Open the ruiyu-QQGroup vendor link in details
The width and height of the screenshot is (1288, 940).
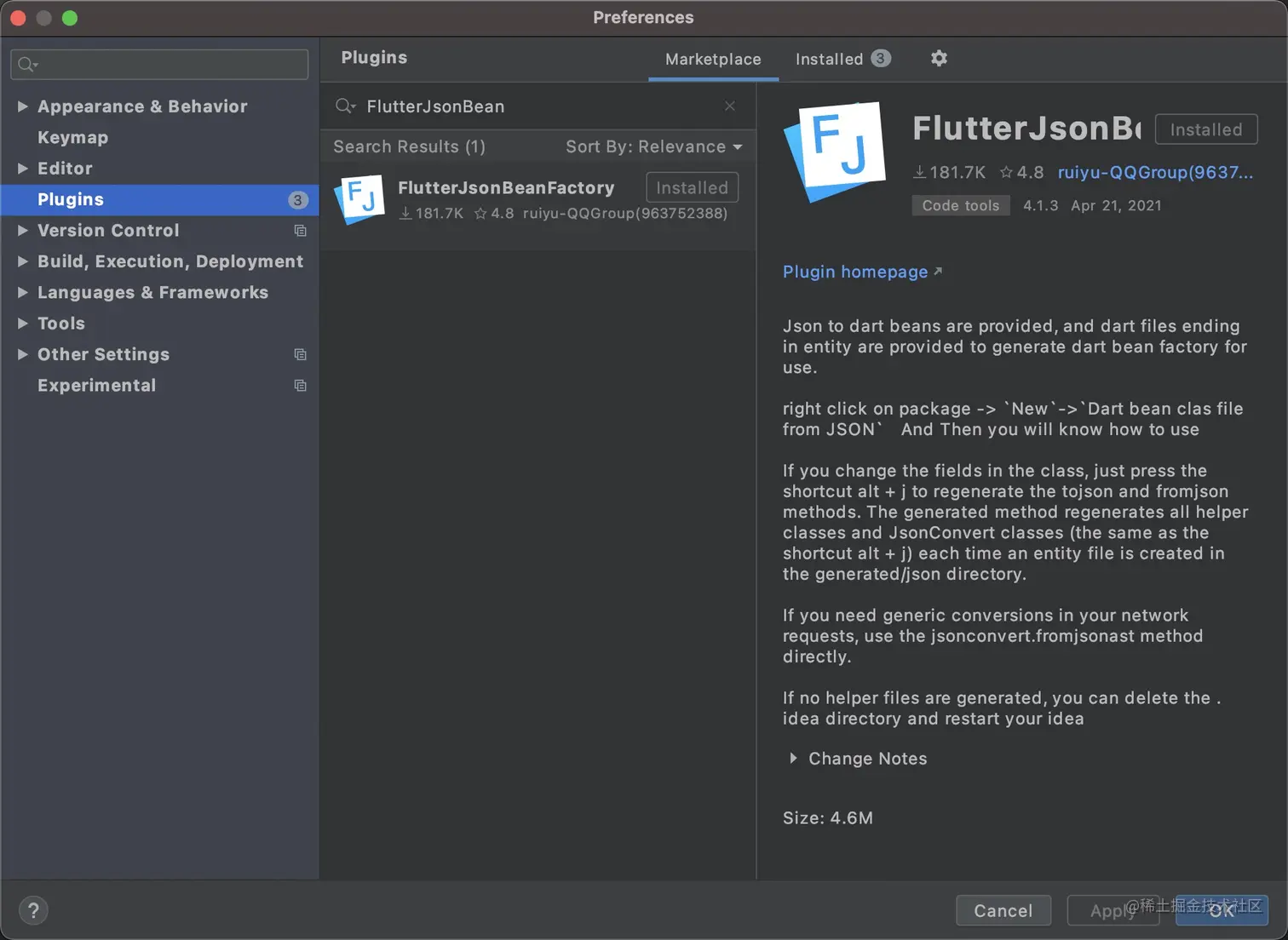pyautogui.click(x=1155, y=172)
